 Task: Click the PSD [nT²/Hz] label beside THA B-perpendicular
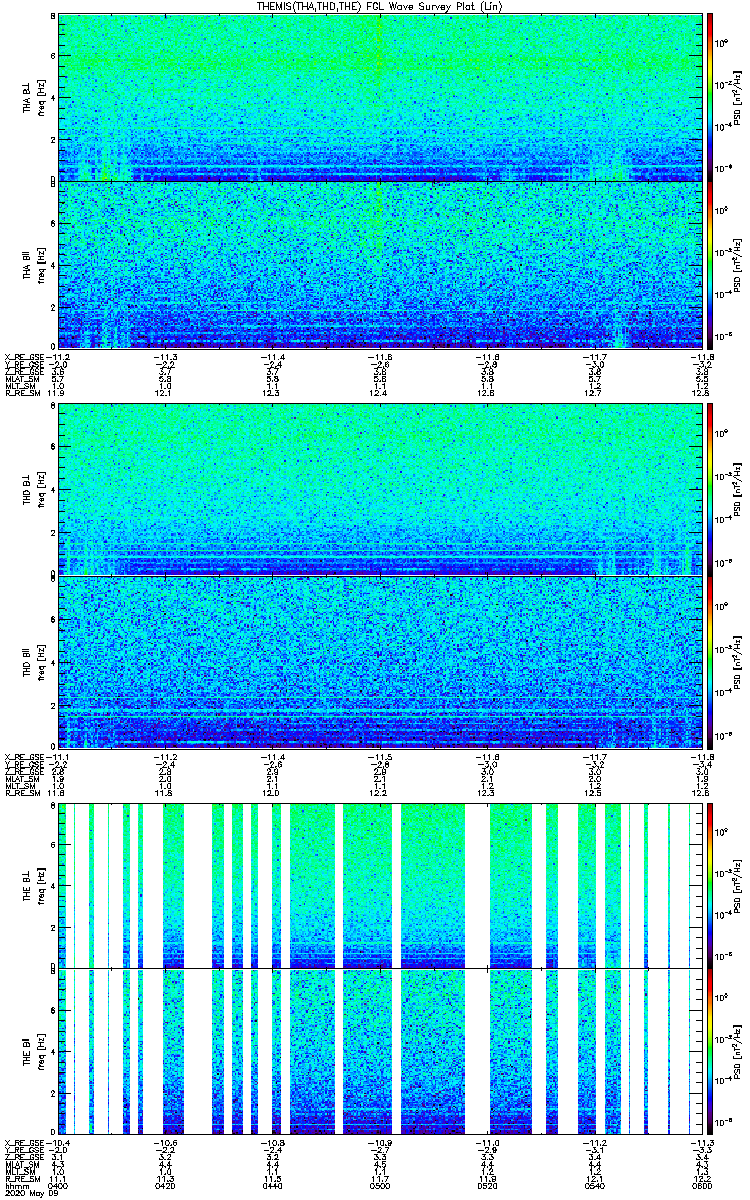point(736,97)
